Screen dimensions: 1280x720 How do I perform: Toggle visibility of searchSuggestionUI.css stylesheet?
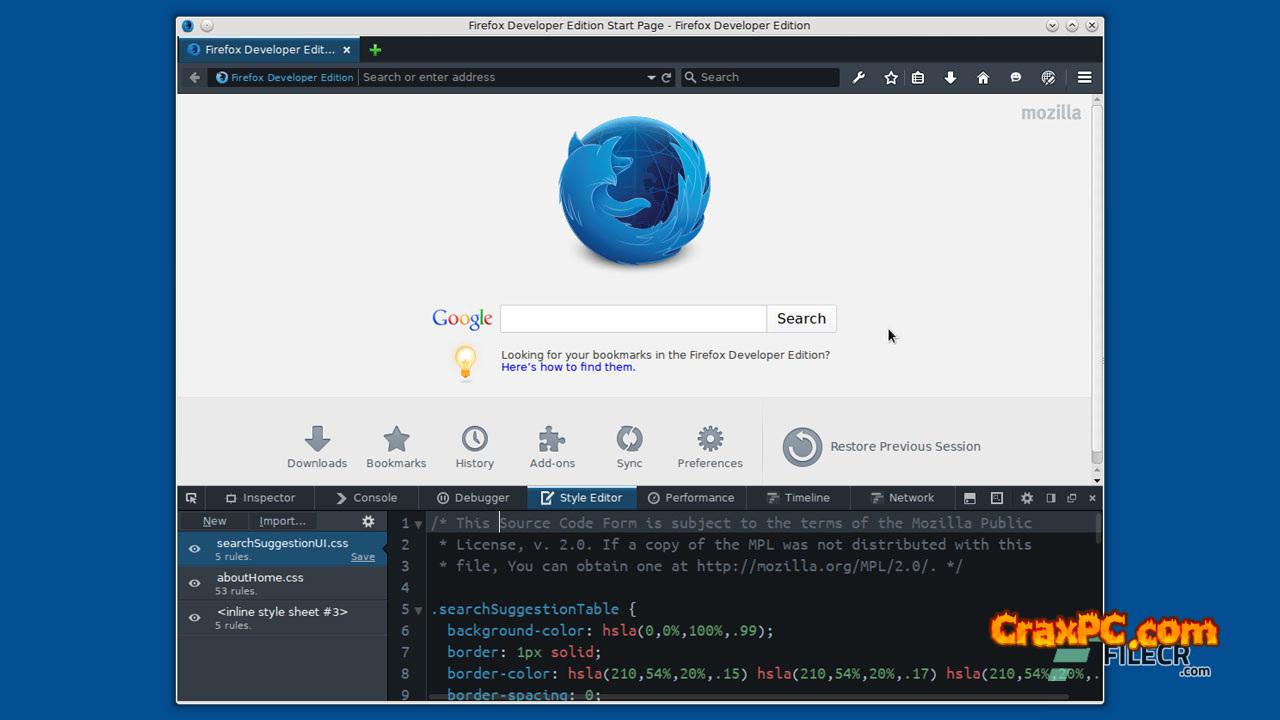[x=195, y=549]
